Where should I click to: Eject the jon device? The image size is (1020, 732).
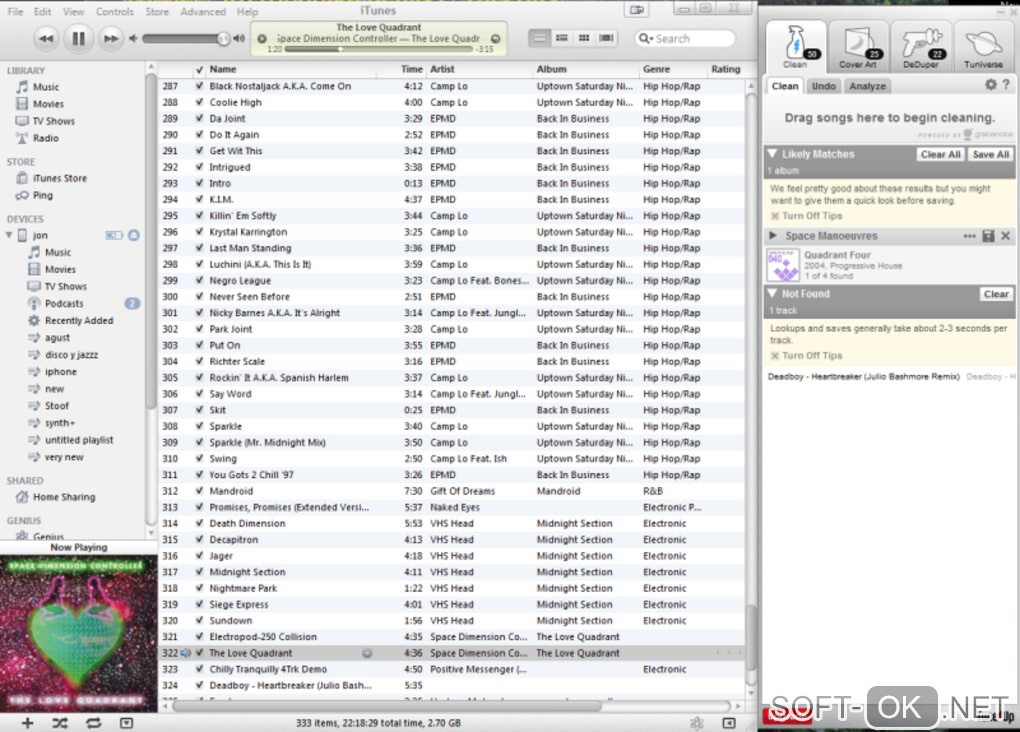click(x=133, y=235)
